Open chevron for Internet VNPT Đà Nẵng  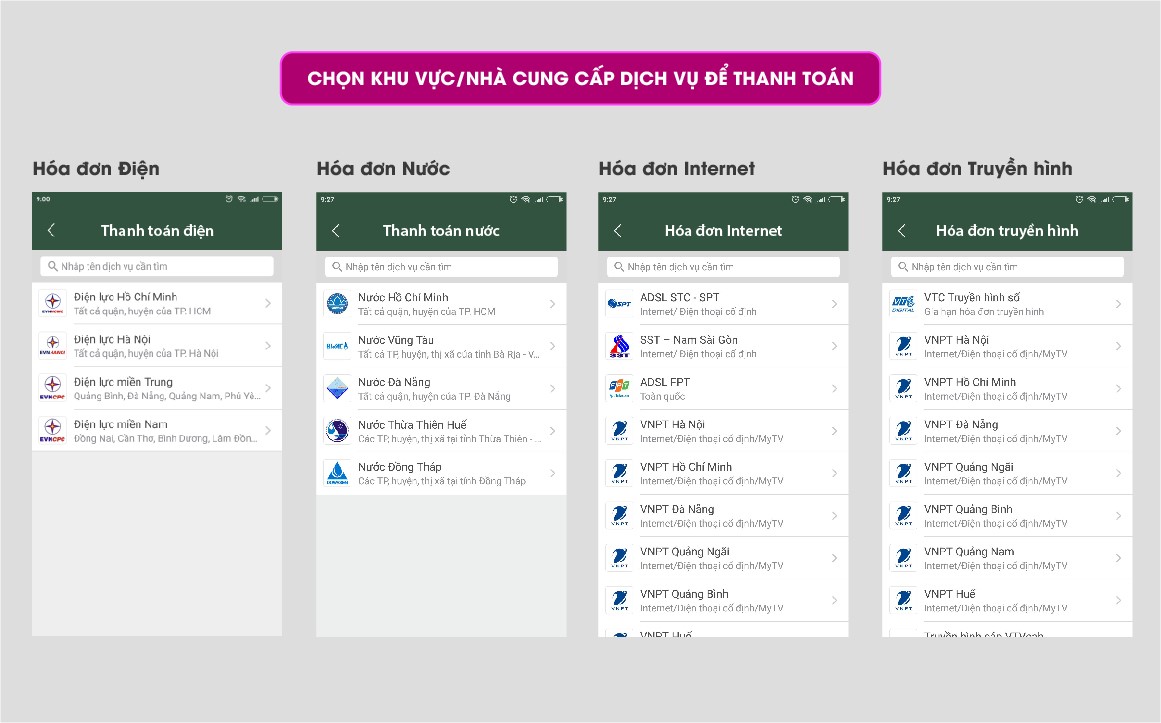[834, 516]
